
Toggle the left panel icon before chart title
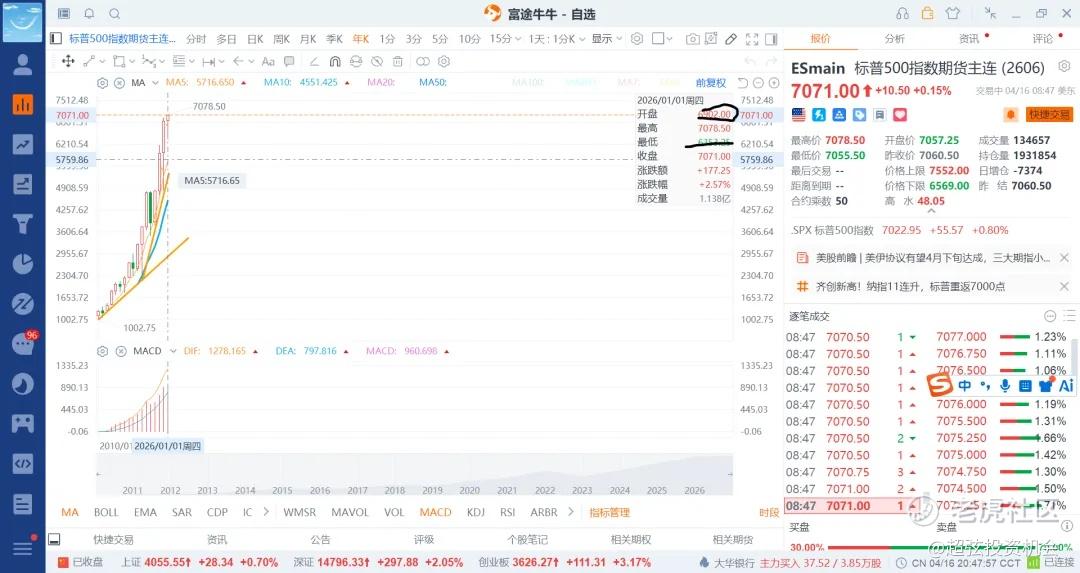coord(56,39)
